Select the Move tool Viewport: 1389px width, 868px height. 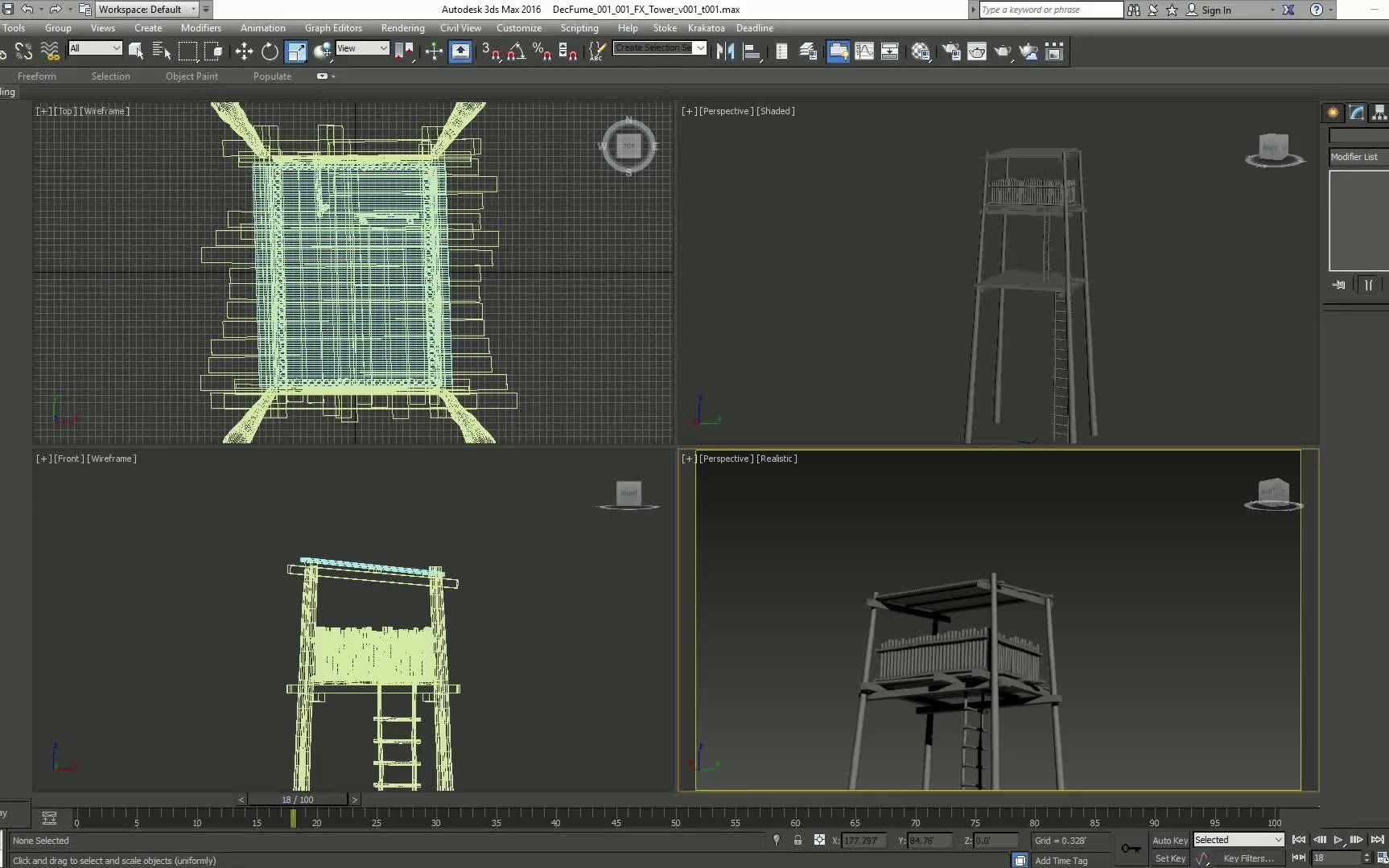click(244, 51)
